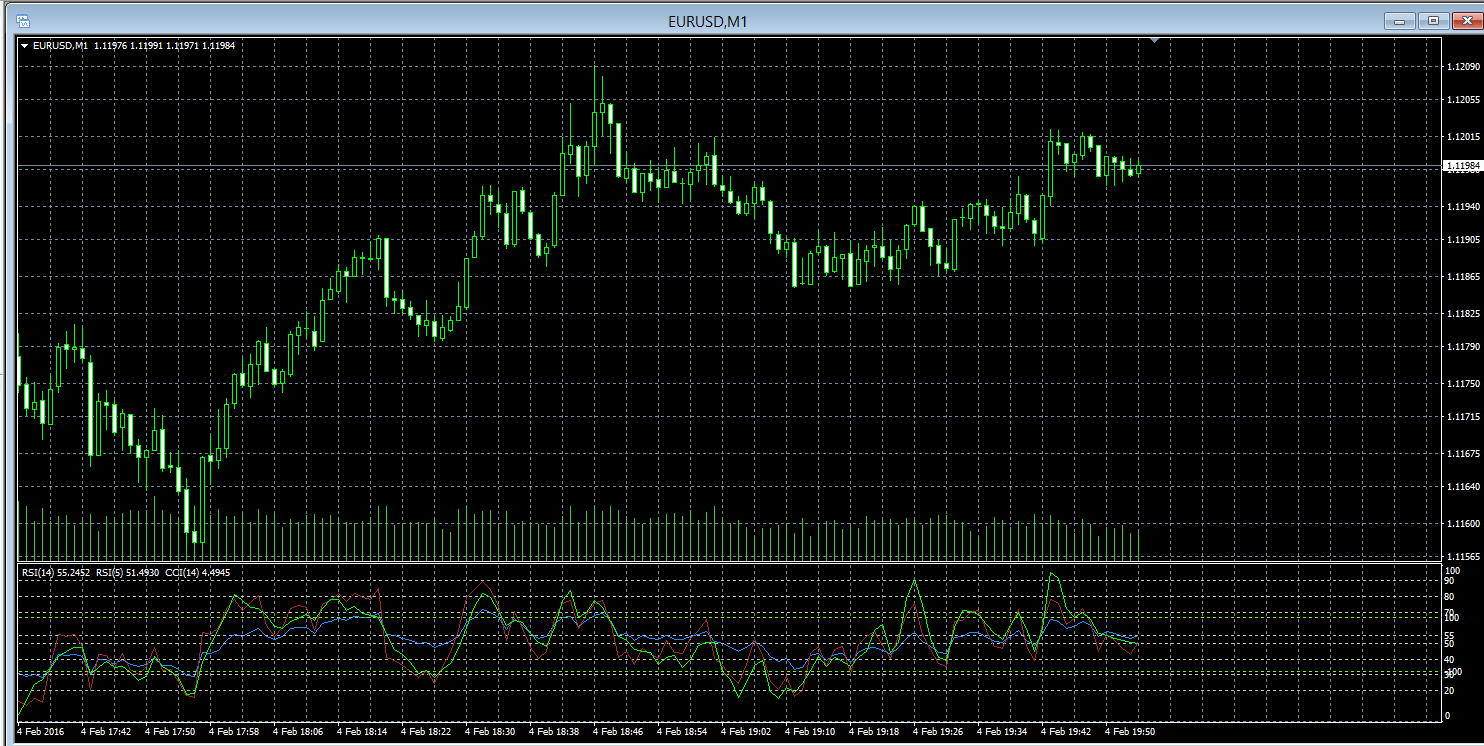Click the EURUSD,M1 symbol label inside the chart
This screenshot has width=1484, height=746.
pyautogui.click(x=60, y=45)
